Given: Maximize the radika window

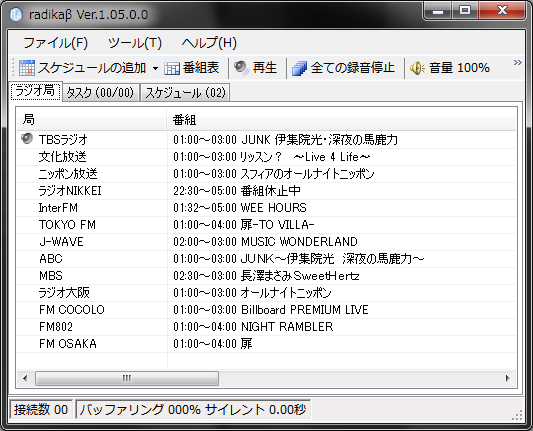Looking at the screenshot, I should [465, 11].
